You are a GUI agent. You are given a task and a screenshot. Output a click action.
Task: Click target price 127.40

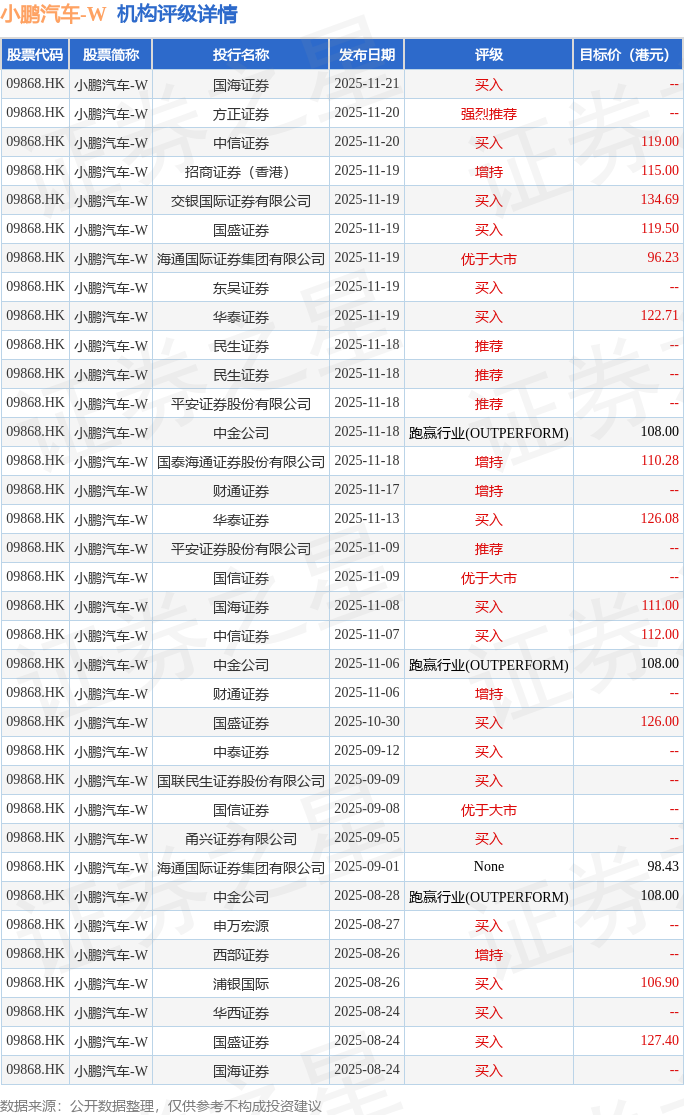(660, 1041)
